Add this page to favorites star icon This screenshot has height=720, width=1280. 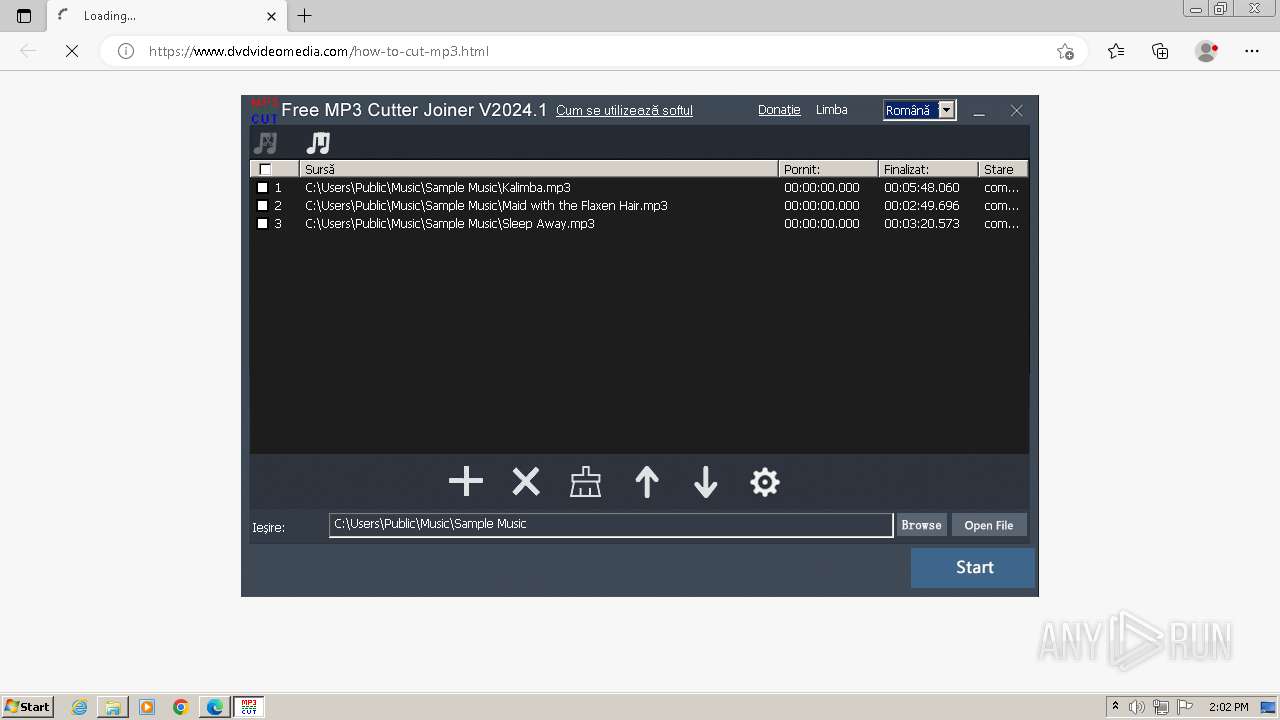(x=1065, y=51)
